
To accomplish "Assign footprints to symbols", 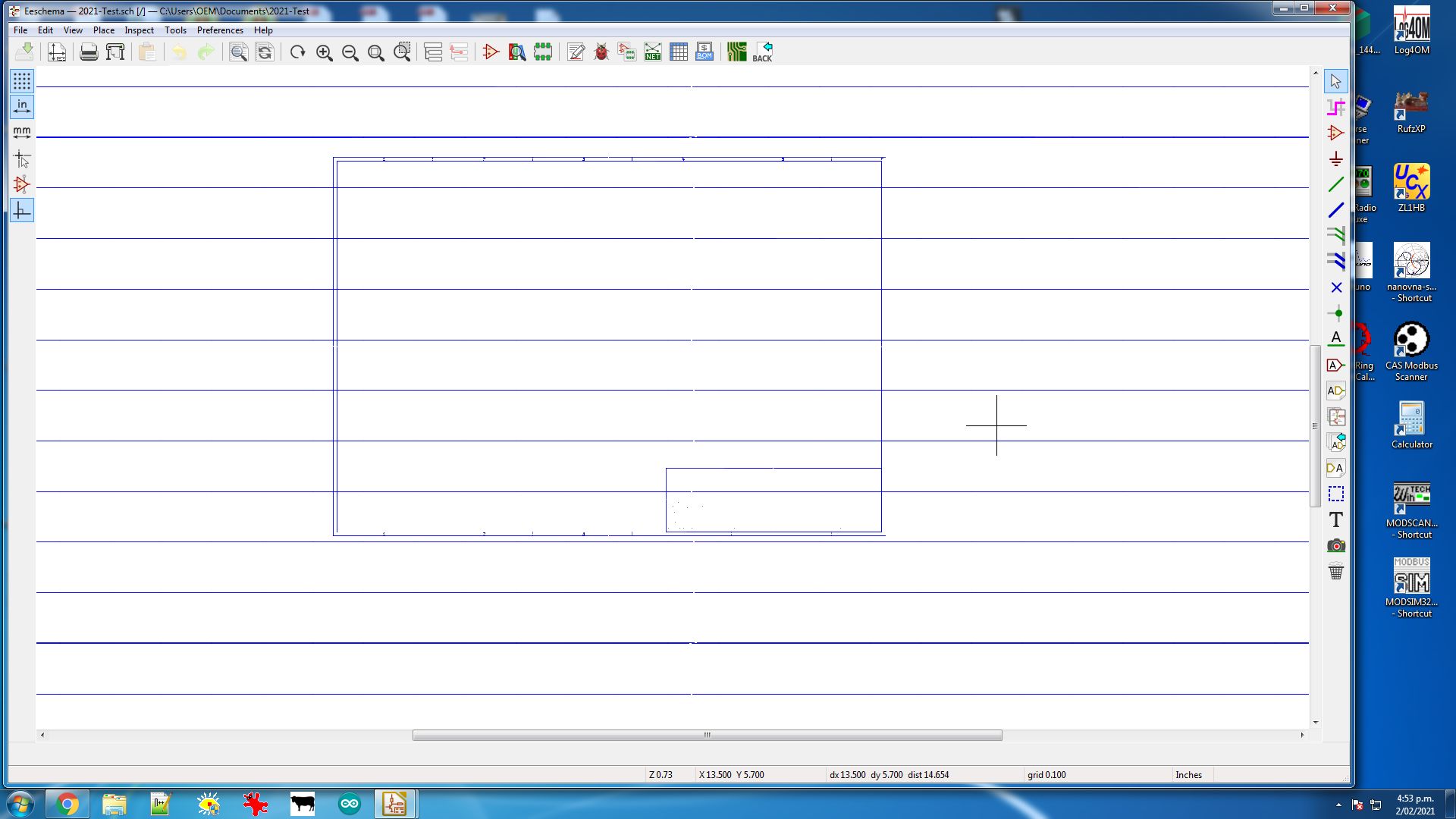I will (x=626, y=52).
